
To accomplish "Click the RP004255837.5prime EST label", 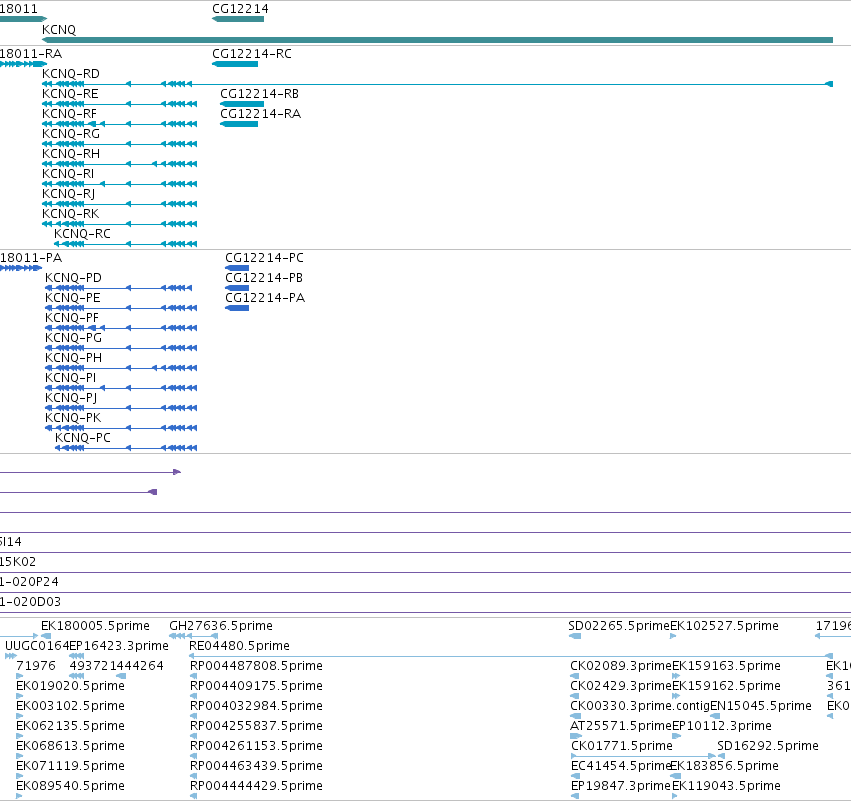I will pyautogui.click(x=256, y=726).
